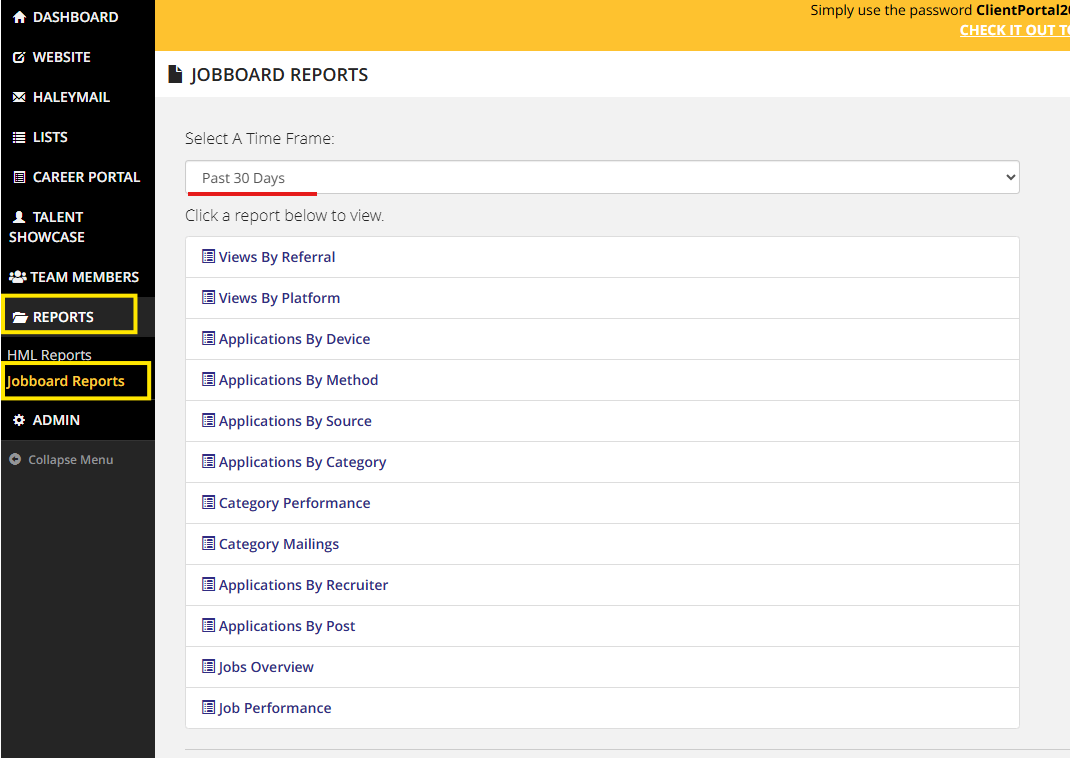Click the Website edit icon in sidebar
Screen dimensions: 1070x758
[x=19, y=57]
